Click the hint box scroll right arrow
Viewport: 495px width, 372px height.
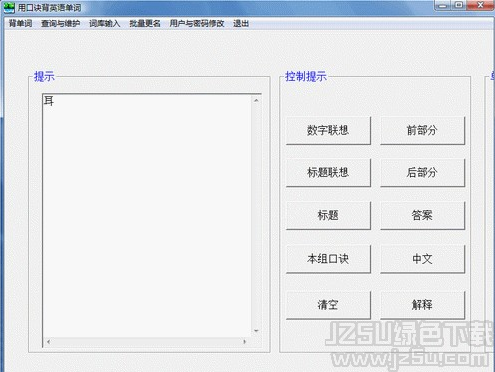click(245, 342)
